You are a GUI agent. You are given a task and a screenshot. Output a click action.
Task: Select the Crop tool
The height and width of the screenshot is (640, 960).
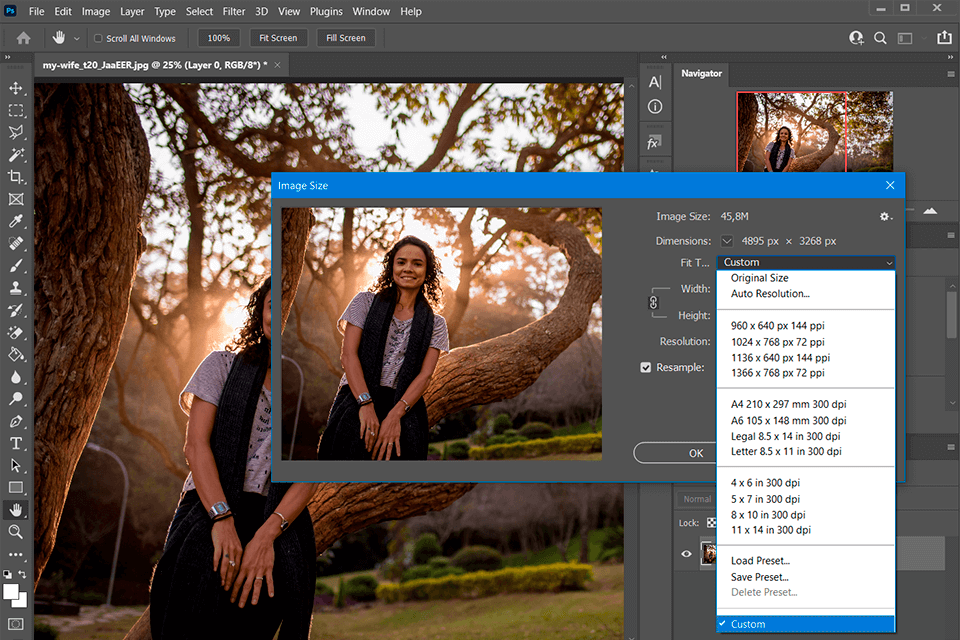click(16, 177)
